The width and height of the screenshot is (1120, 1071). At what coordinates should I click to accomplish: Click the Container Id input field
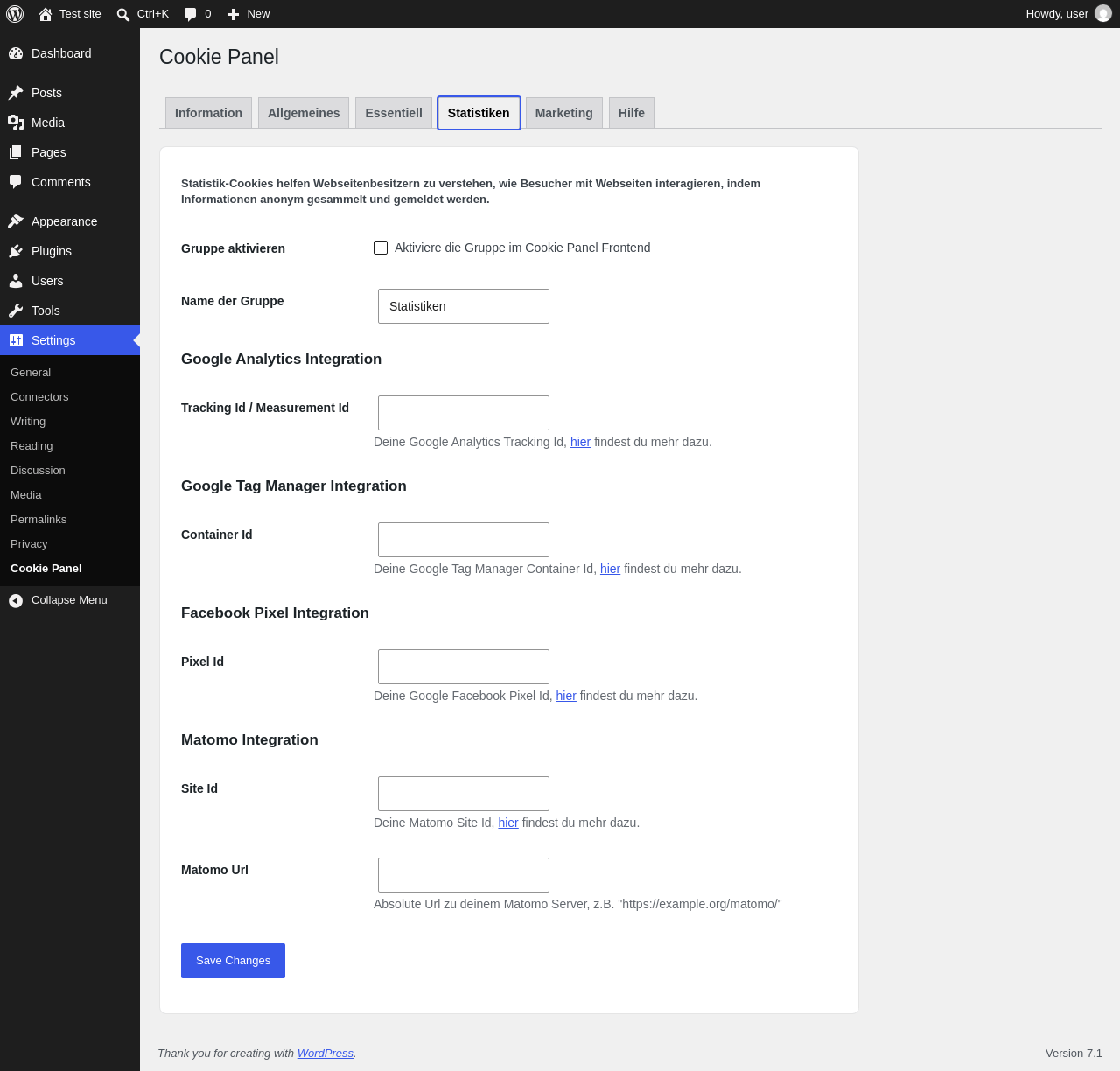pos(464,540)
